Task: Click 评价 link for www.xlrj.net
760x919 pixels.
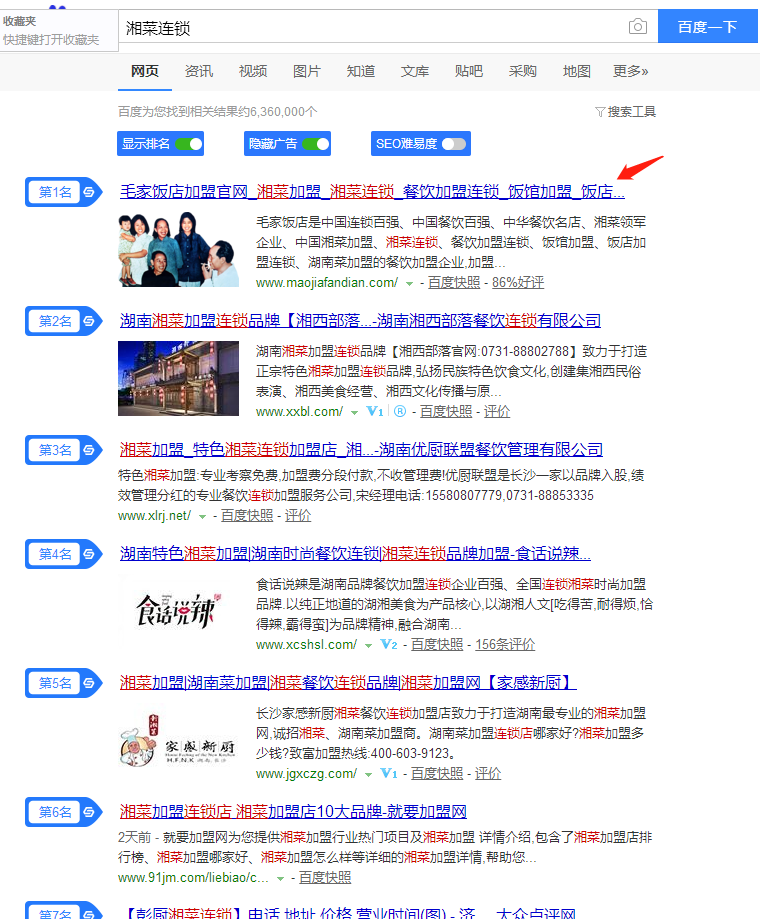Action: click(x=298, y=515)
